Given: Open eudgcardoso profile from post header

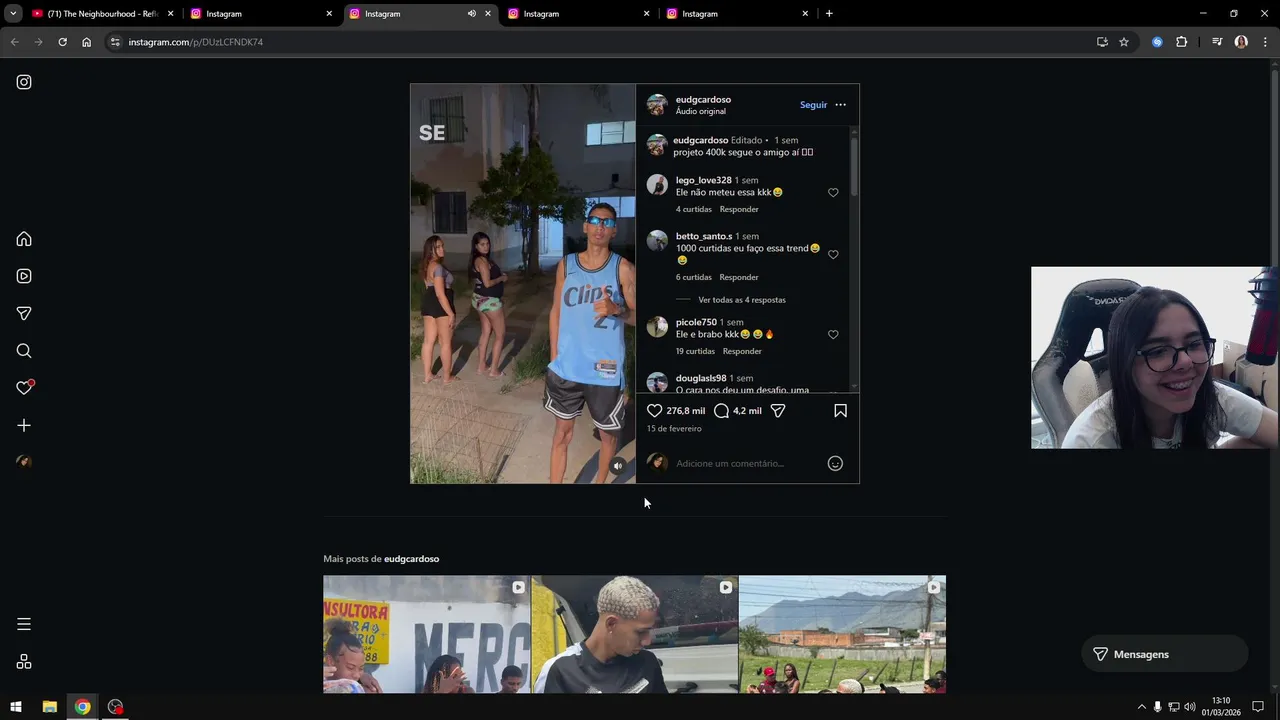Looking at the screenshot, I should coord(703,99).
